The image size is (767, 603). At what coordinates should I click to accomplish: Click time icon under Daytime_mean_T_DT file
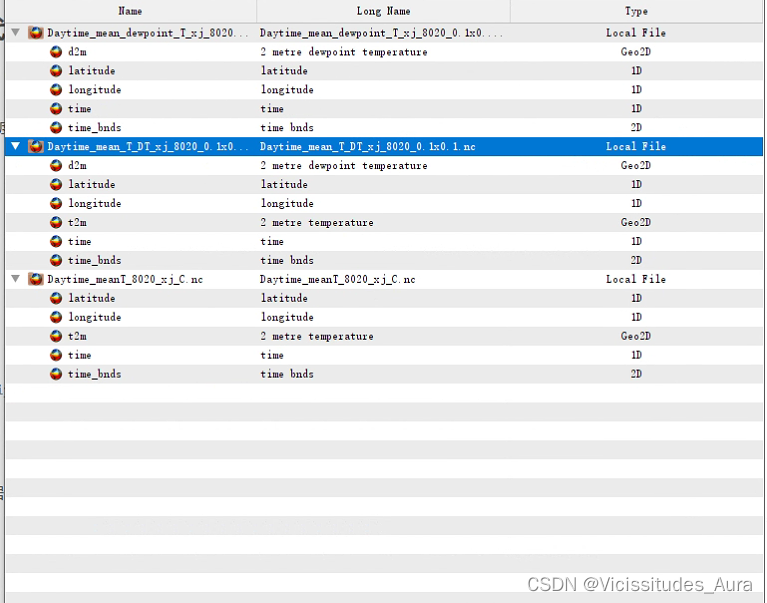[x=56, y=241]
